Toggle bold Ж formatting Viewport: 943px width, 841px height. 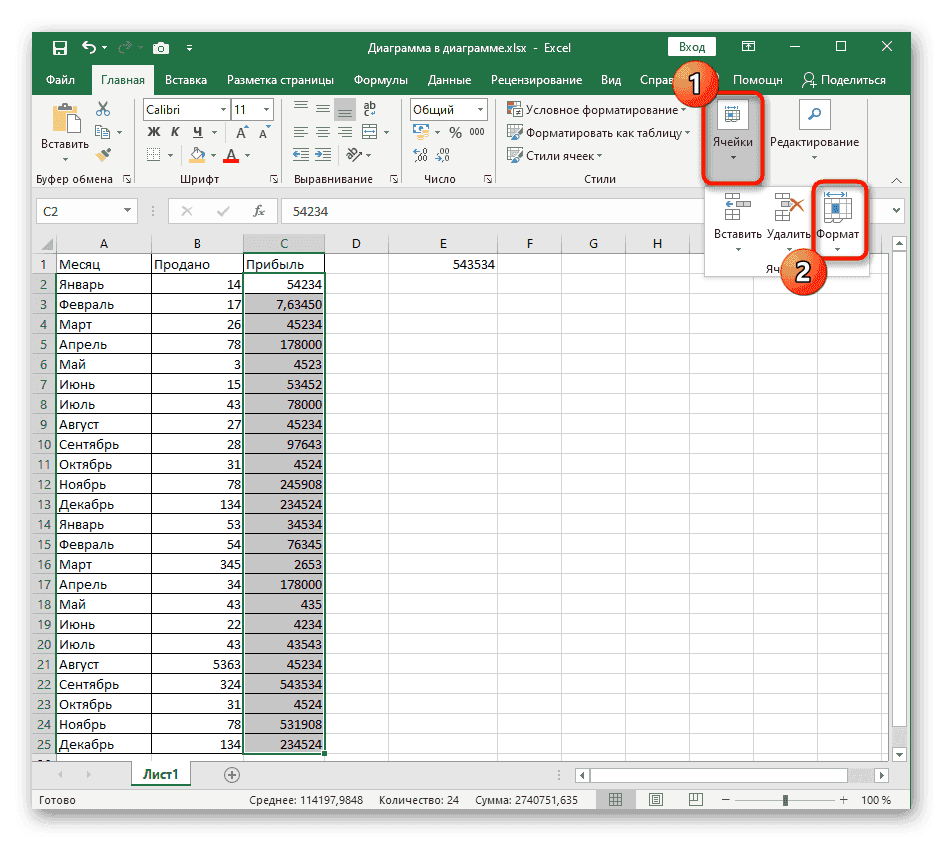154,132
